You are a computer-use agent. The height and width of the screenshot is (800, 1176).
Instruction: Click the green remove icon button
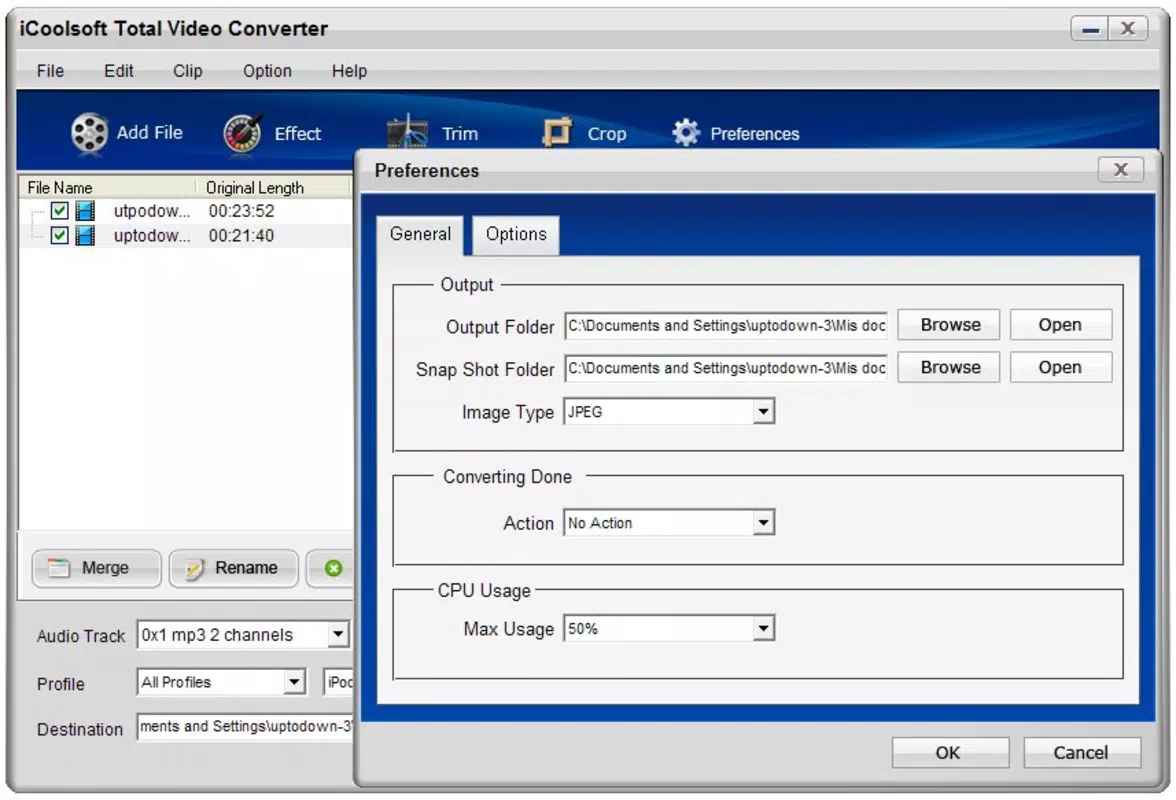tap(334, 568)
